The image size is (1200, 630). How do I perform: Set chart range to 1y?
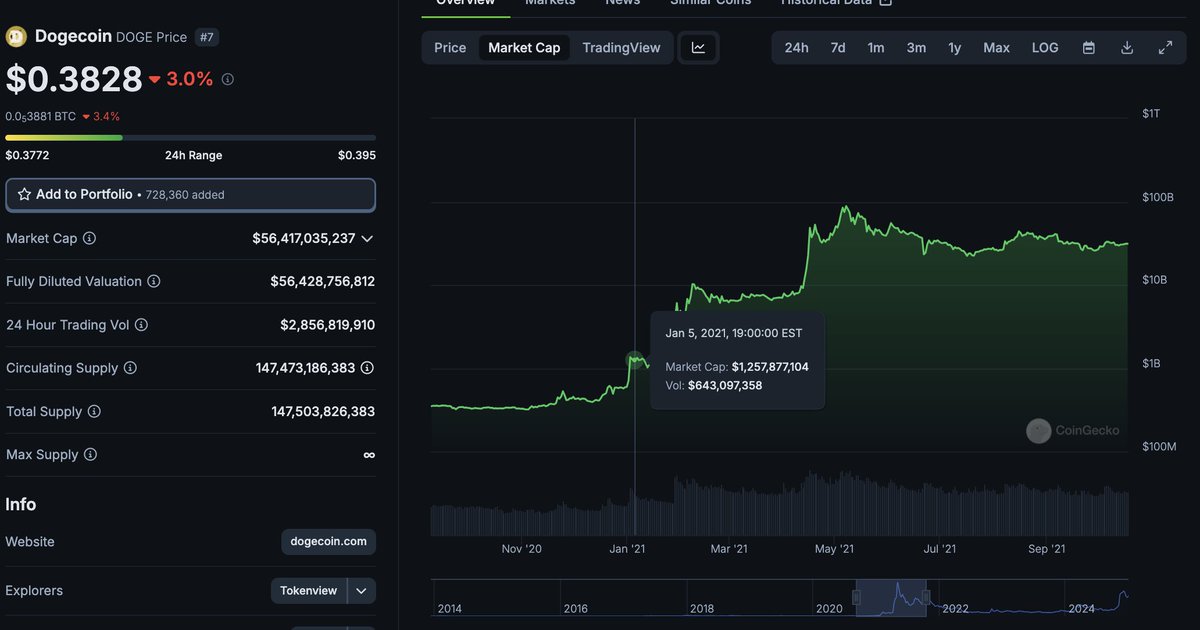pos(955,48)
